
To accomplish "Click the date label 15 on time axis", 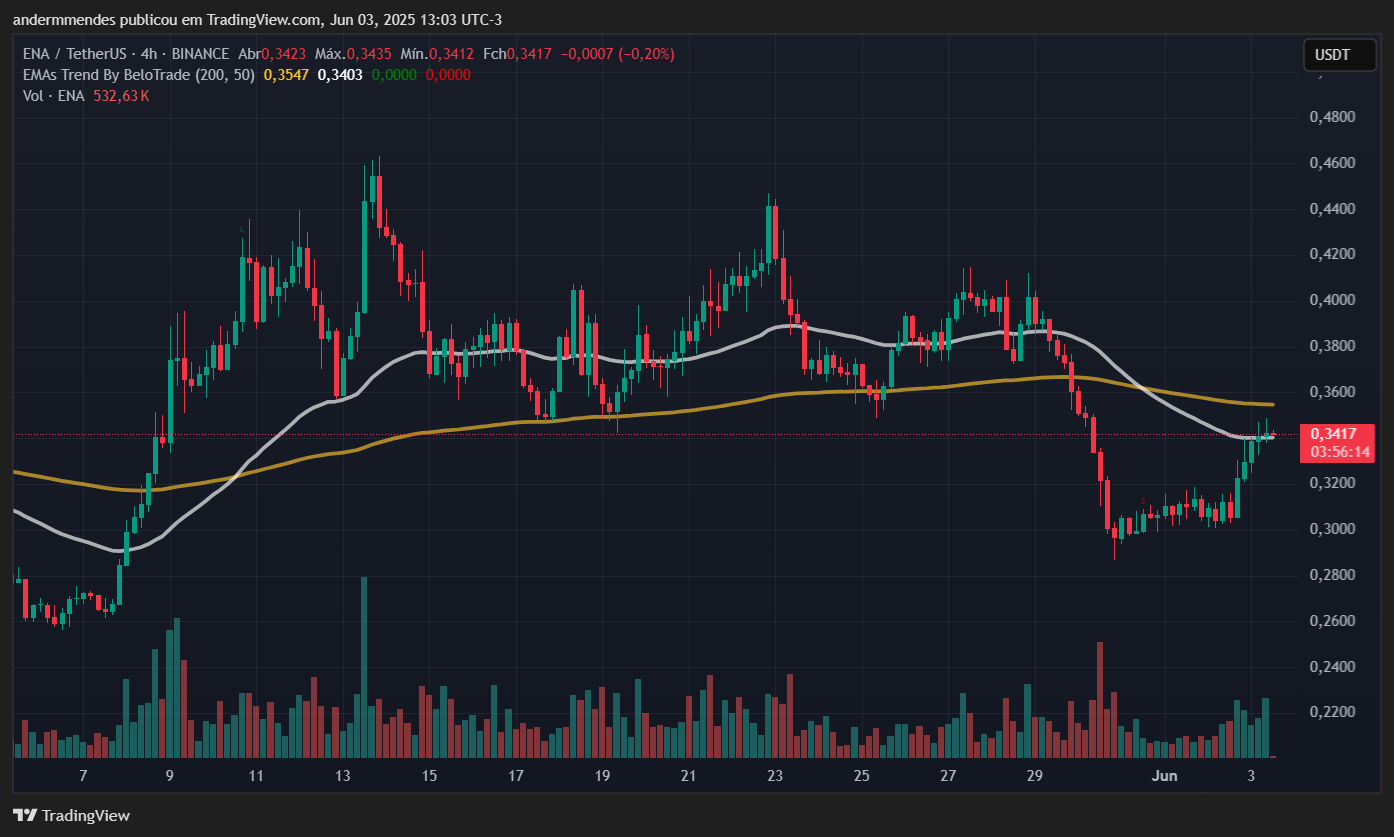I will (x=429, y=776).
